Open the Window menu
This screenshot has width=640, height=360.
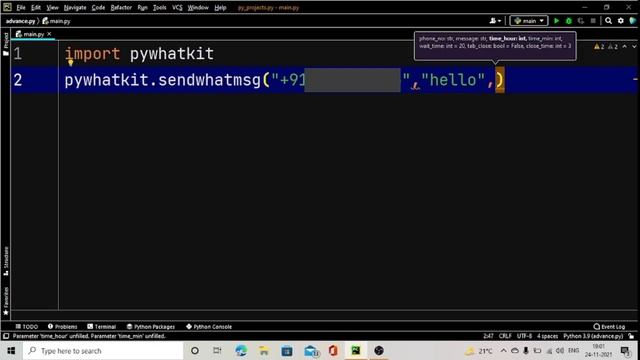198,7
